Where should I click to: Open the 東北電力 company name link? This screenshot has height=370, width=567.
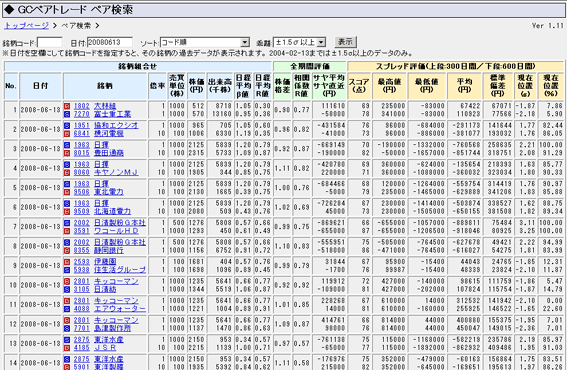[x=108, y=192]
